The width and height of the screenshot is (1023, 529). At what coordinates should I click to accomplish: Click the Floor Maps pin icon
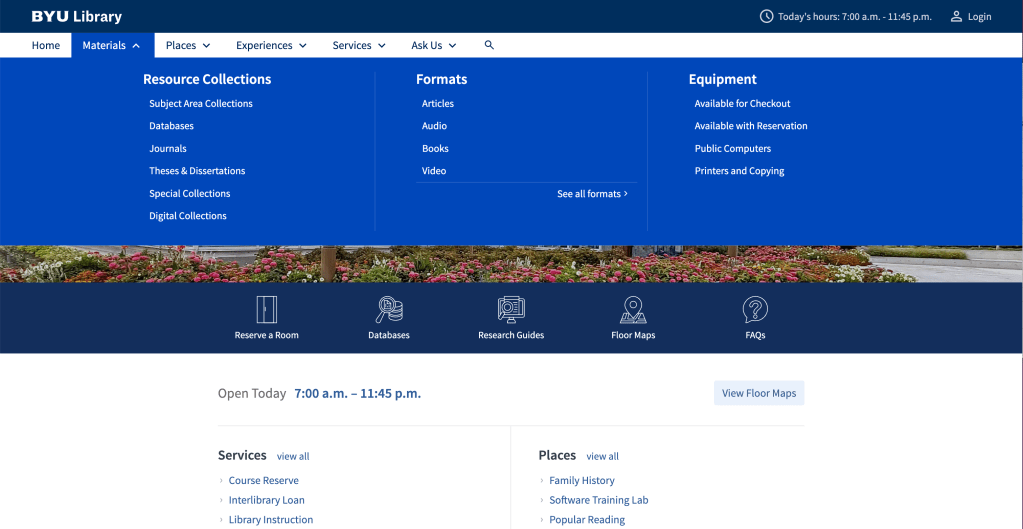pyautogui.click(x=633, y=310)
